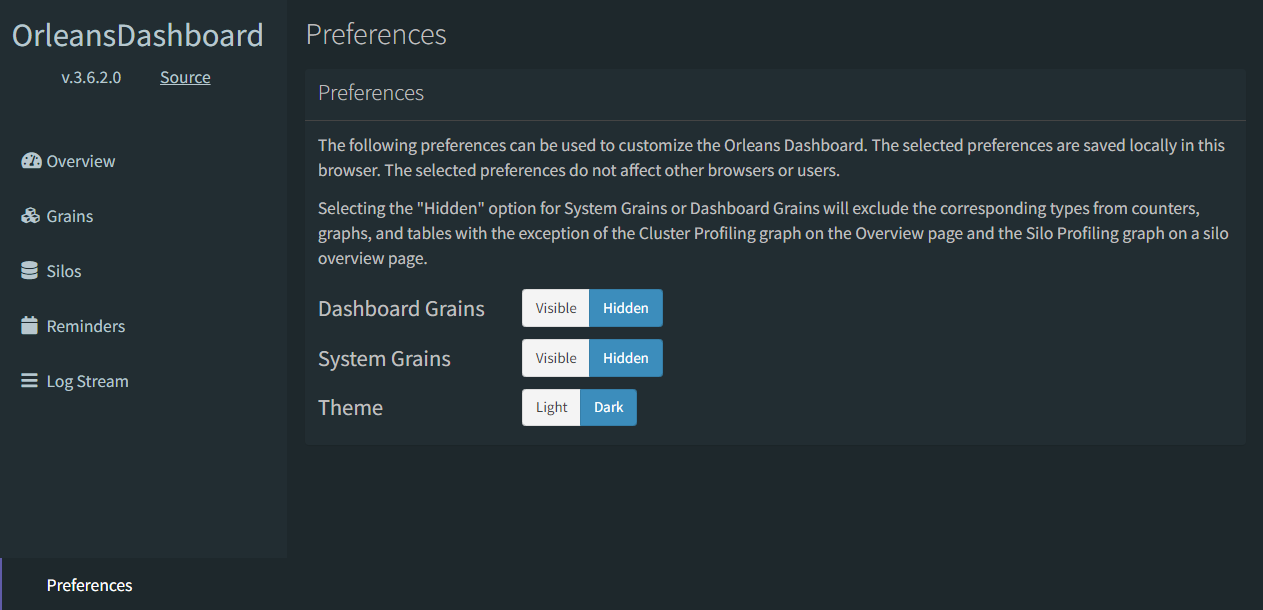This screenshot has height=610, width=1263.
Task: Open the Source link
Action: (x=185, y=77)
